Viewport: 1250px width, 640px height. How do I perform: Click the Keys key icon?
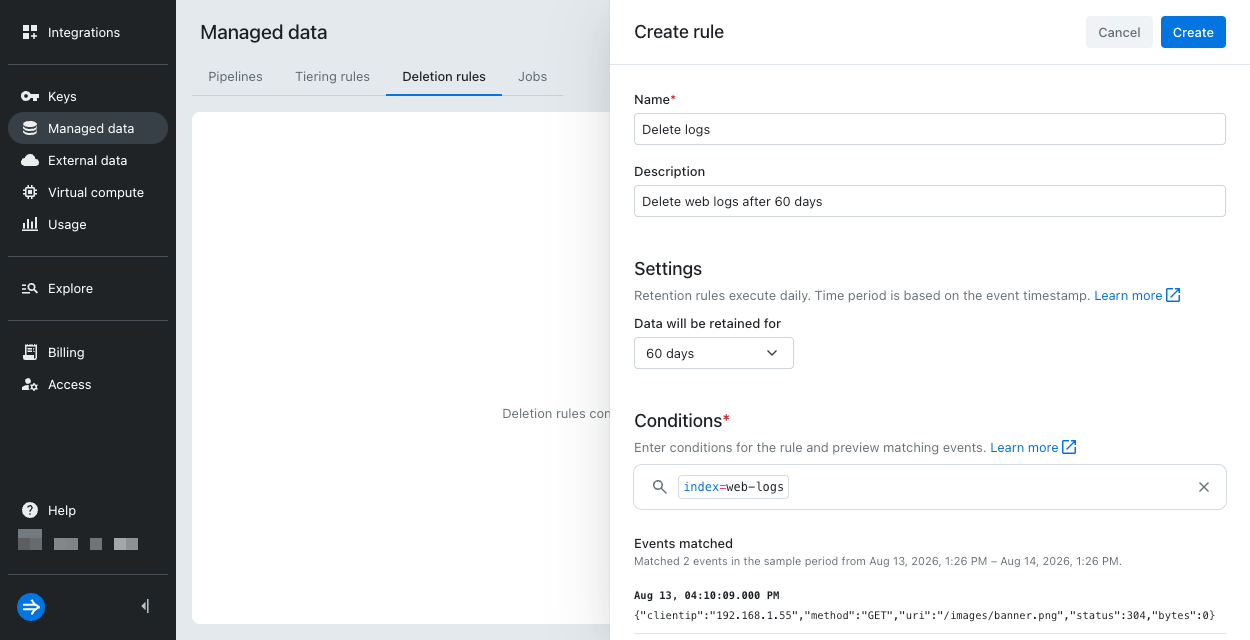[30, 97]
